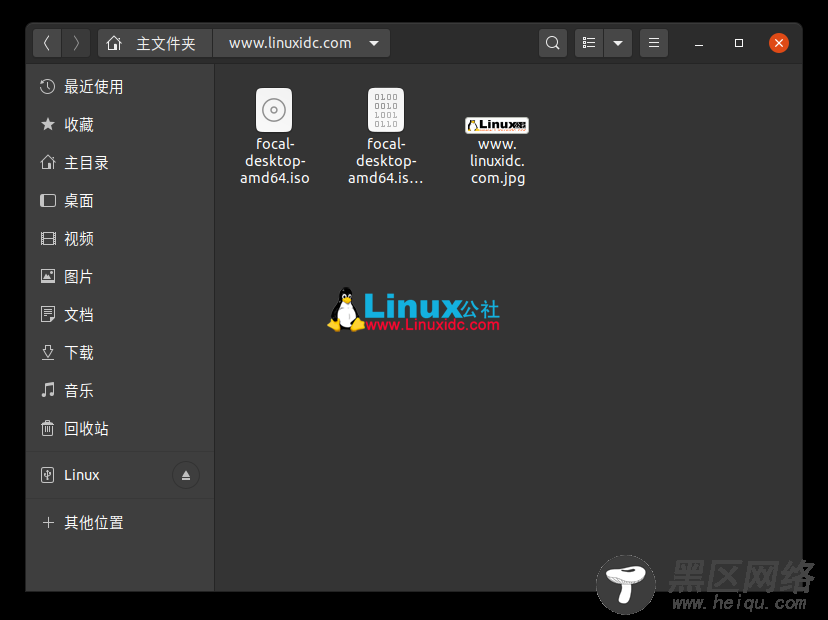The width and height of the screenshot is (828, 620).
Task: Click the picture icon beside 图片
Action: [48, 276]
